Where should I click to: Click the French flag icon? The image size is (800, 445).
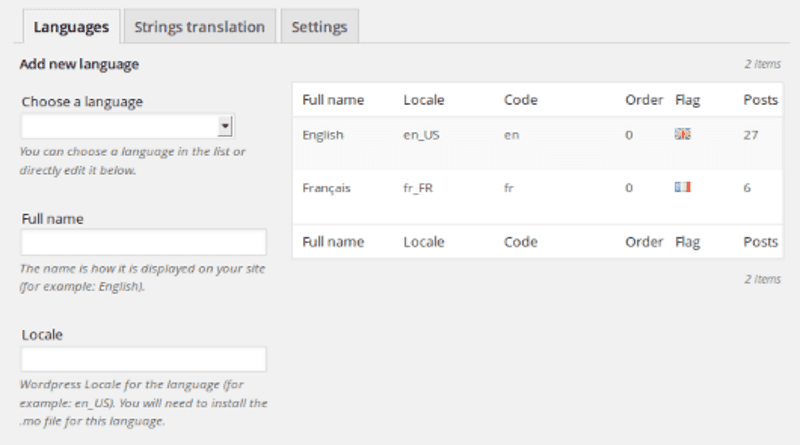pyautogui.click(x=682, y=187)
